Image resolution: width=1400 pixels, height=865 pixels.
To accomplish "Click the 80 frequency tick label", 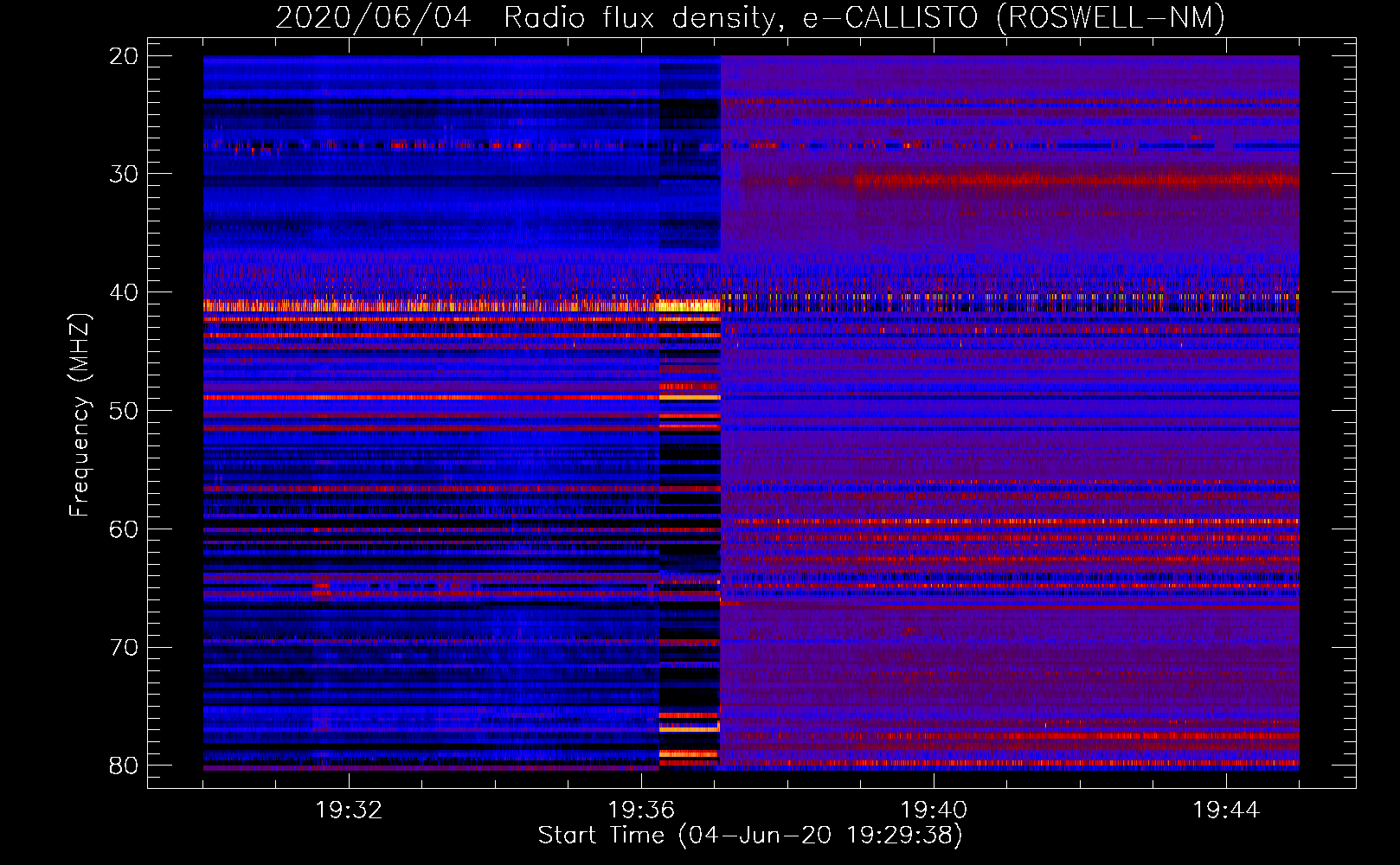I will [125, 766].
